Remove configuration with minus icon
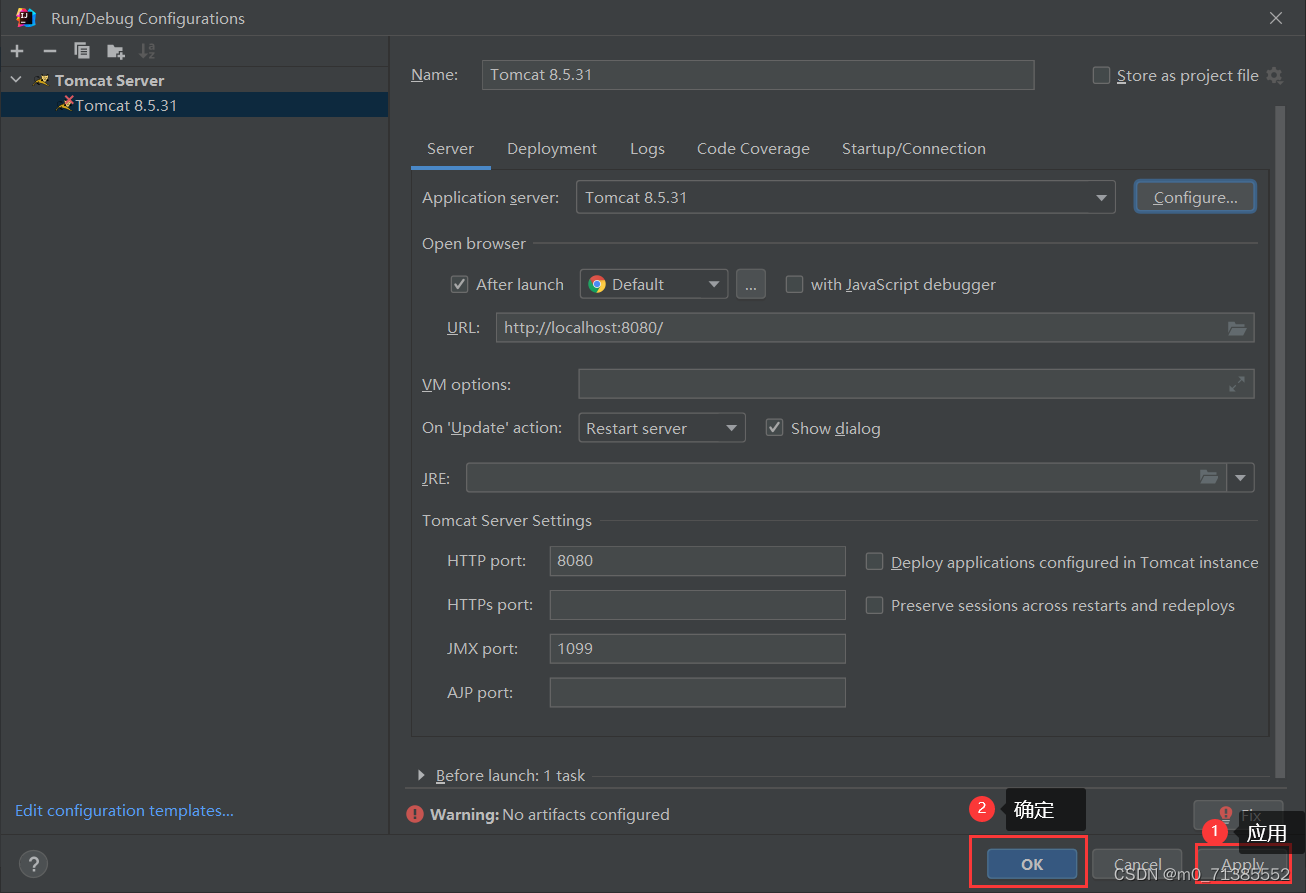The height and width of the screenshot is (893, 1306). pos(50,51)
